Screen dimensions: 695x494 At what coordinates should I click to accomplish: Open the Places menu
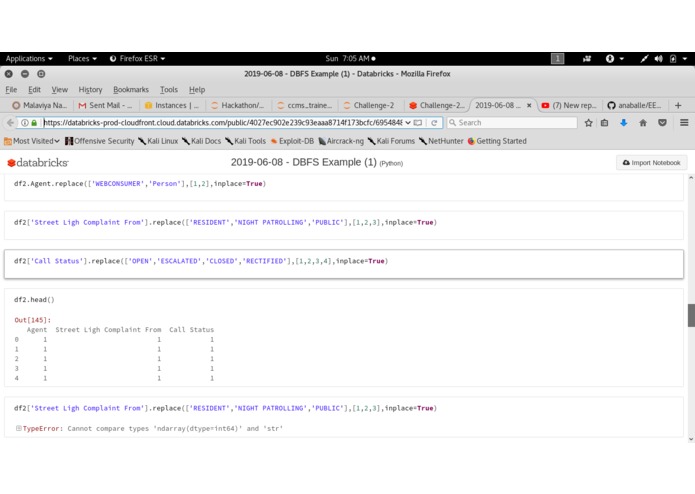coord(82,58)
